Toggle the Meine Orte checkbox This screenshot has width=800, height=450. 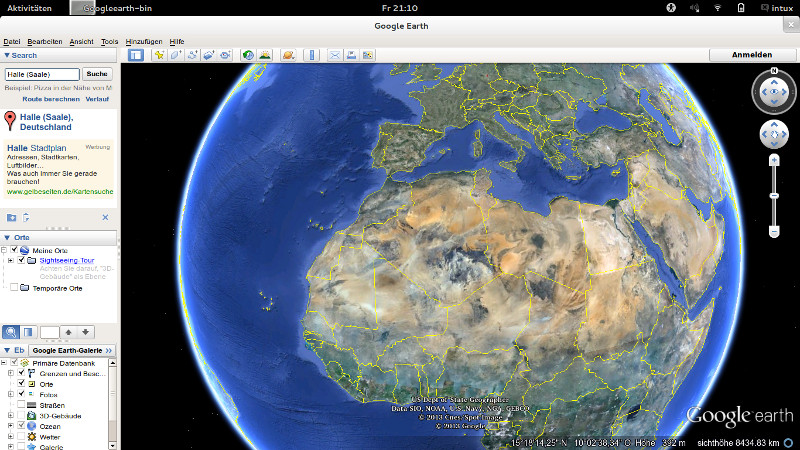click(14, 250)
